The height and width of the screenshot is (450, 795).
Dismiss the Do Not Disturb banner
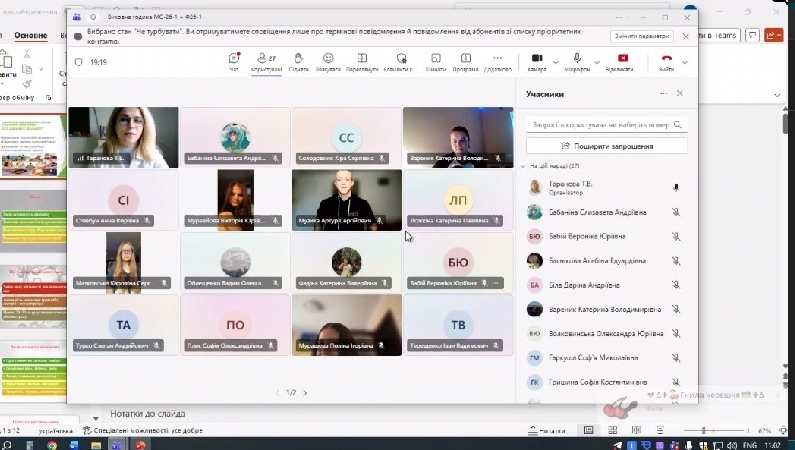[x=685, y=36]
